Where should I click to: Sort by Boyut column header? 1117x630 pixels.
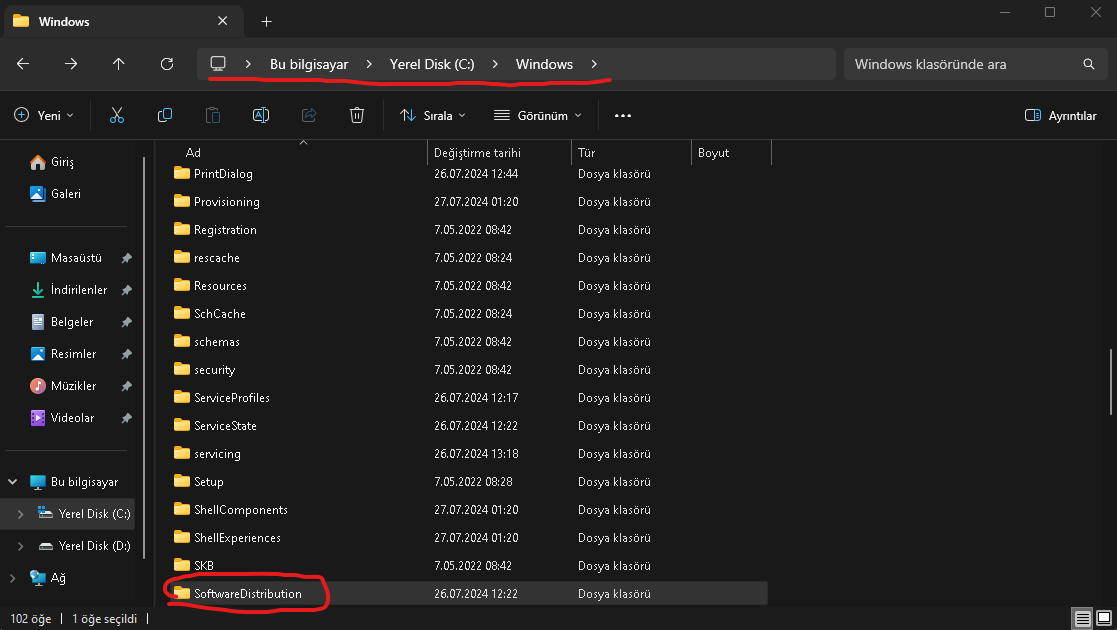(713, 153)
